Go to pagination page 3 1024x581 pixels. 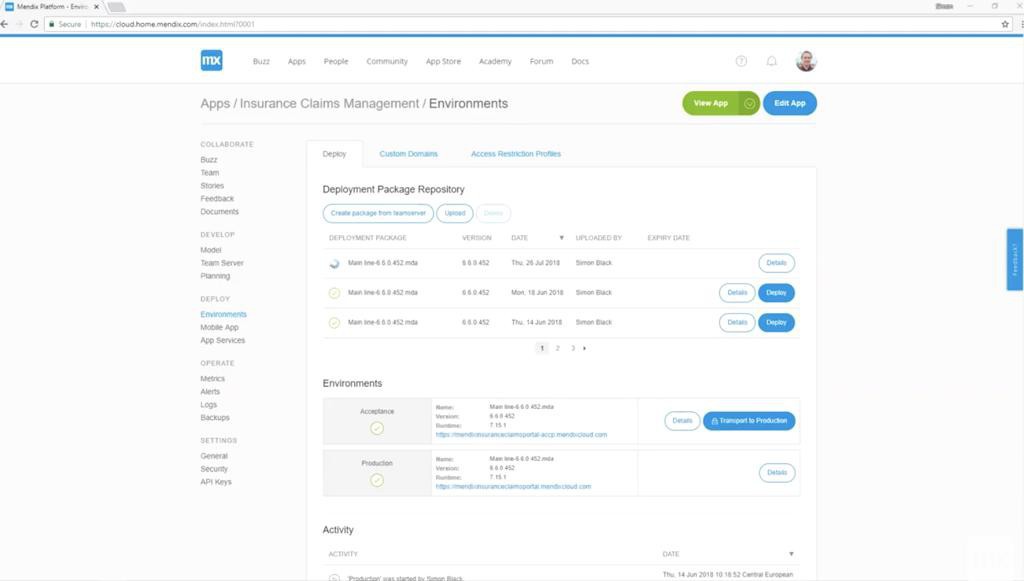[x=573, y=348]
